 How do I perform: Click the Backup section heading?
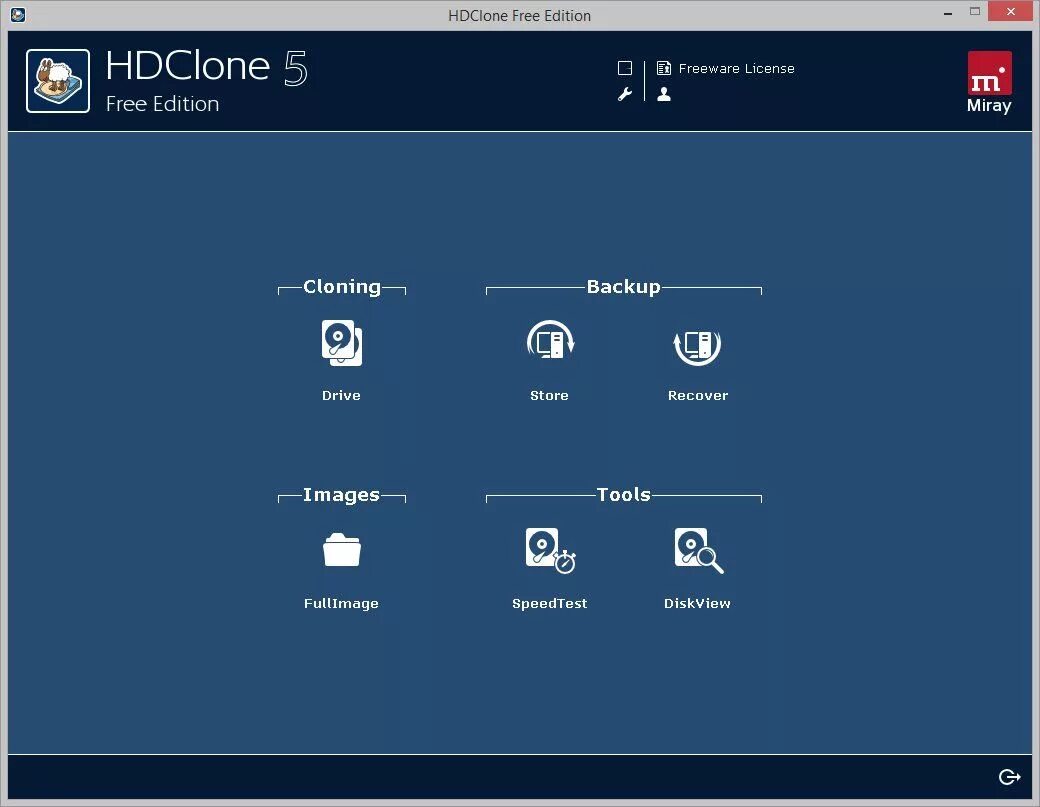click(x=623, y=286)
